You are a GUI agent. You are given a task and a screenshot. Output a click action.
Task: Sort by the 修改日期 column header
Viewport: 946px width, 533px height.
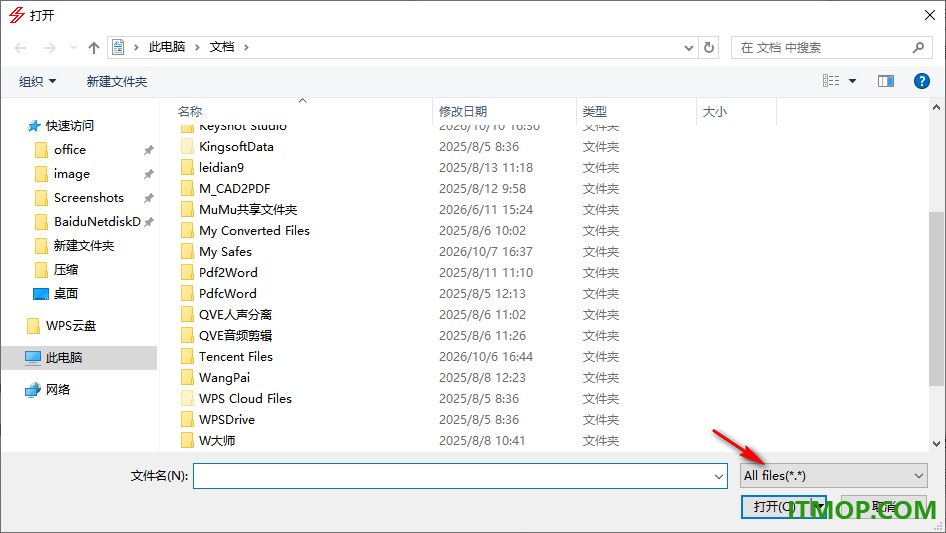(x=463, y=112)
